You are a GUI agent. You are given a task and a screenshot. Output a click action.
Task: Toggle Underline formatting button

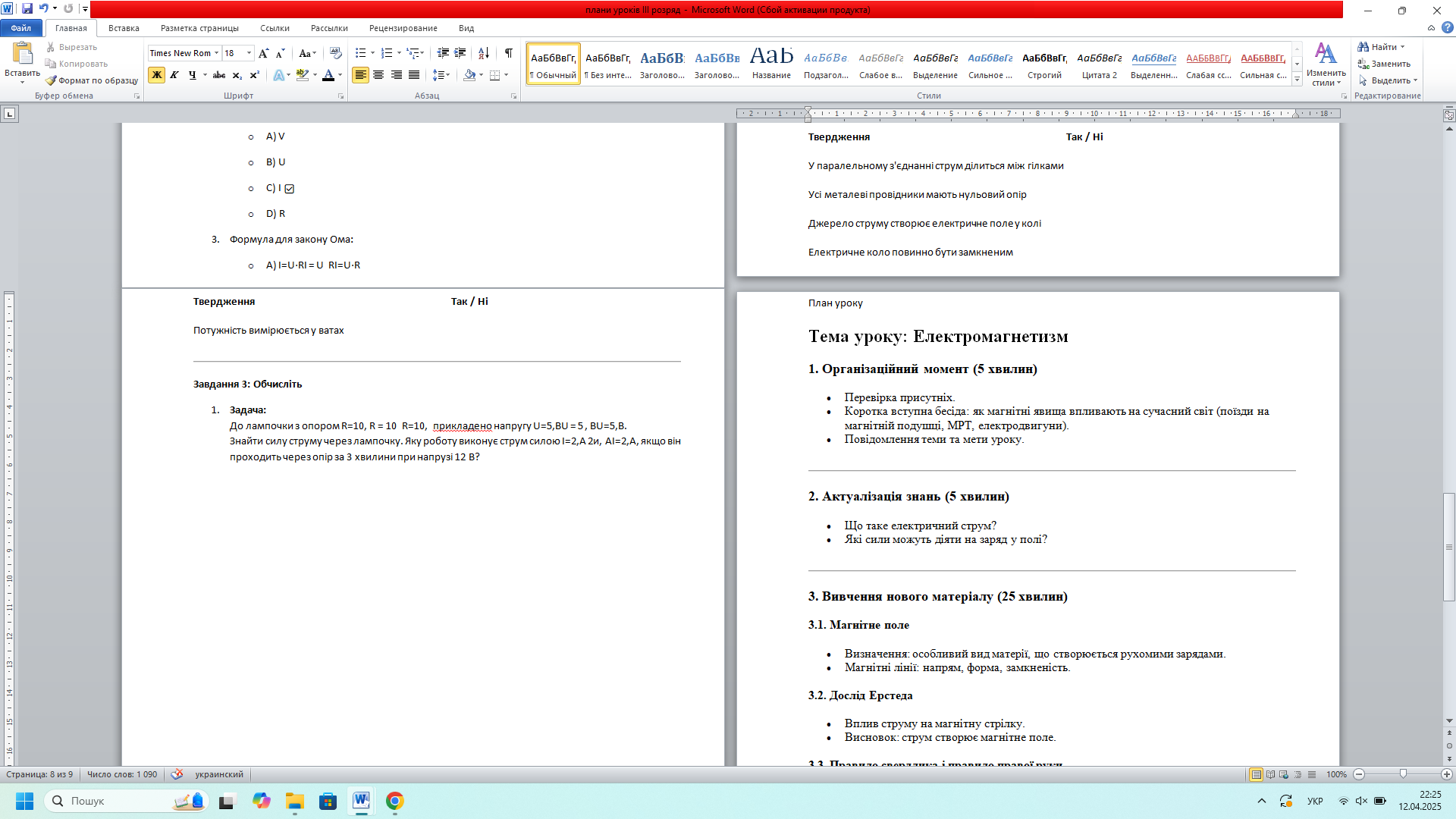tap(193, 75)
